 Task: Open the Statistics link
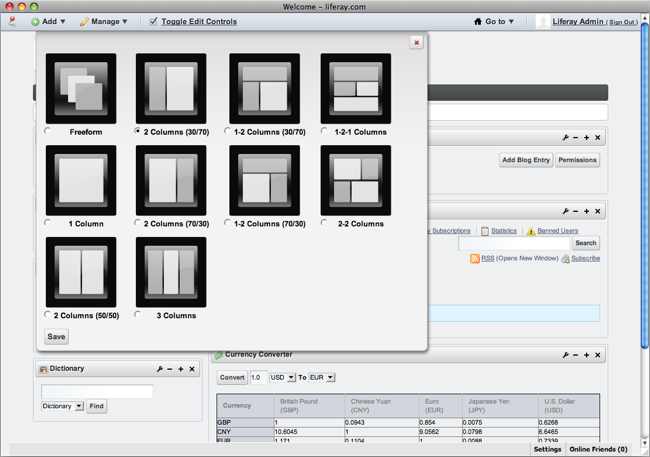[504, 231]
